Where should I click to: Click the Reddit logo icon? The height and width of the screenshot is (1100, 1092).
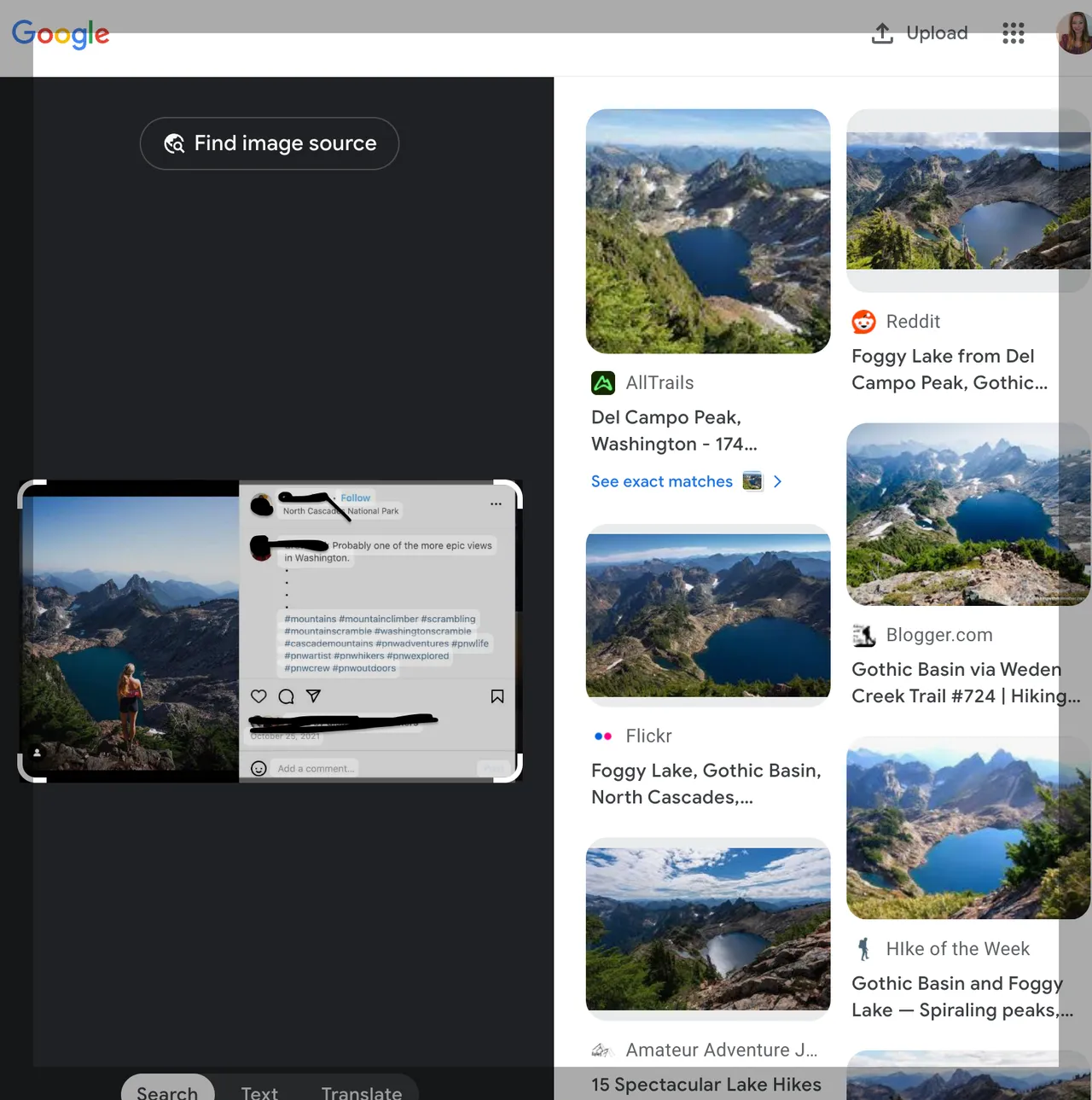pos(863,322)
